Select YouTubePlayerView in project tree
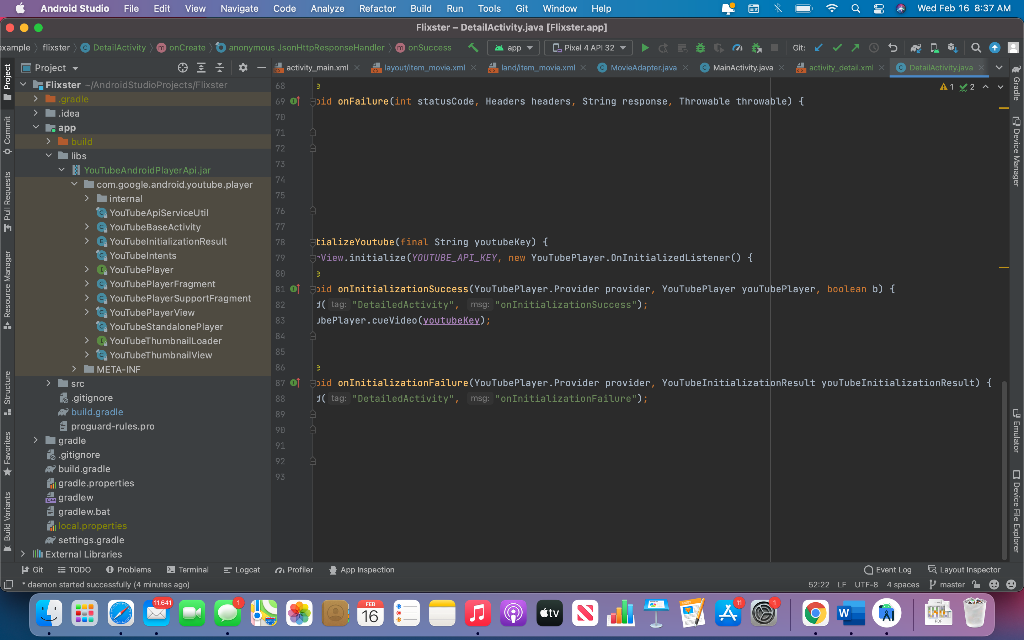The height and width of the screenshot is (640, 1024). [x=152, y=312]
